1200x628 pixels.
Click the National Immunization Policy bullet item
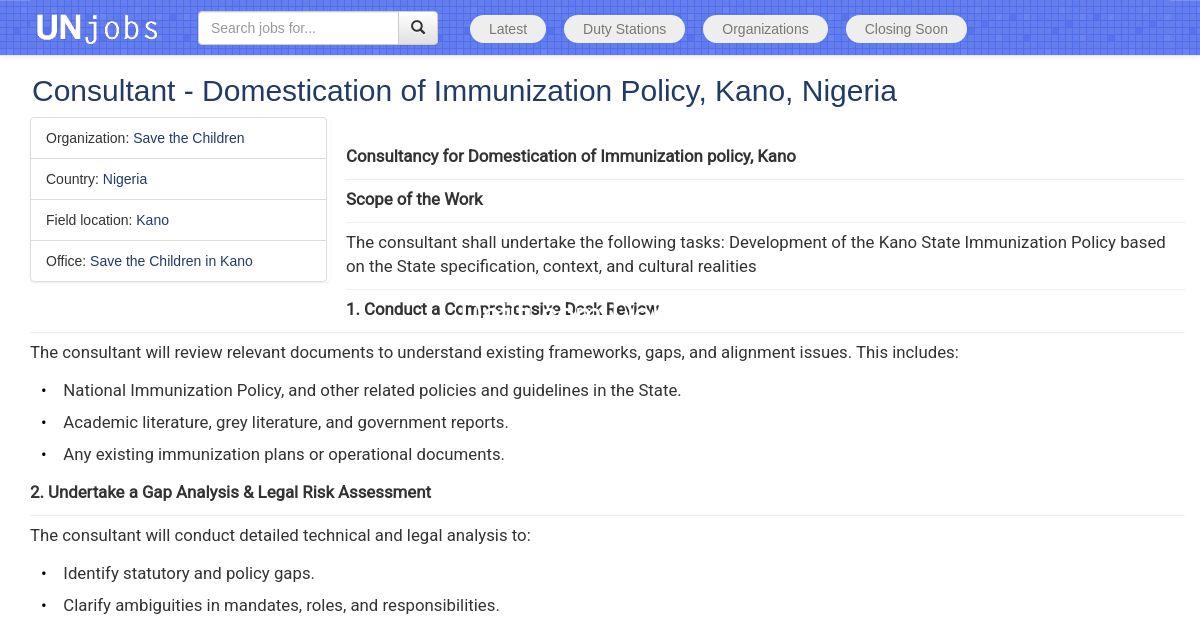click(x=371, y=390)
